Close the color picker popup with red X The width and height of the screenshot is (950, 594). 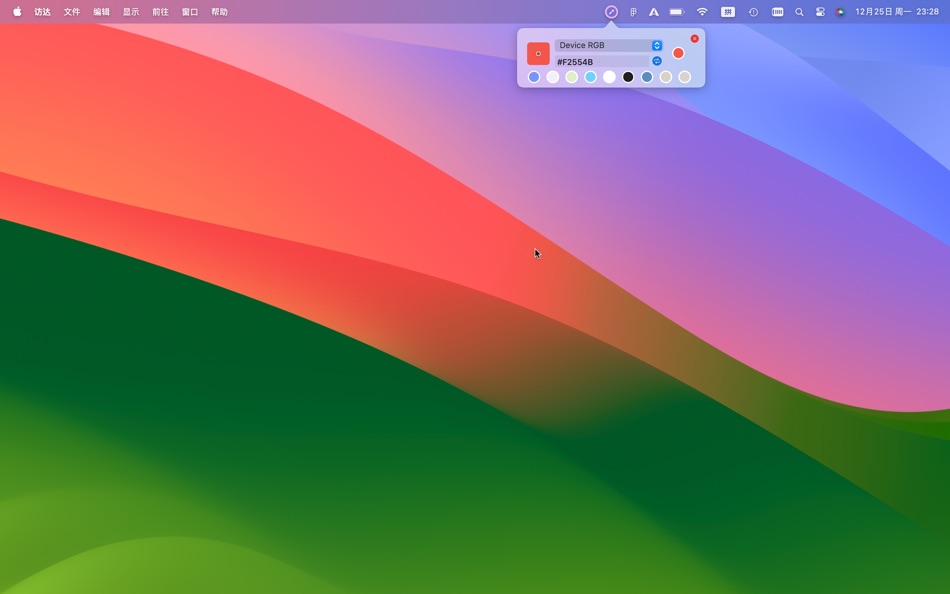(x=695, y=39)
